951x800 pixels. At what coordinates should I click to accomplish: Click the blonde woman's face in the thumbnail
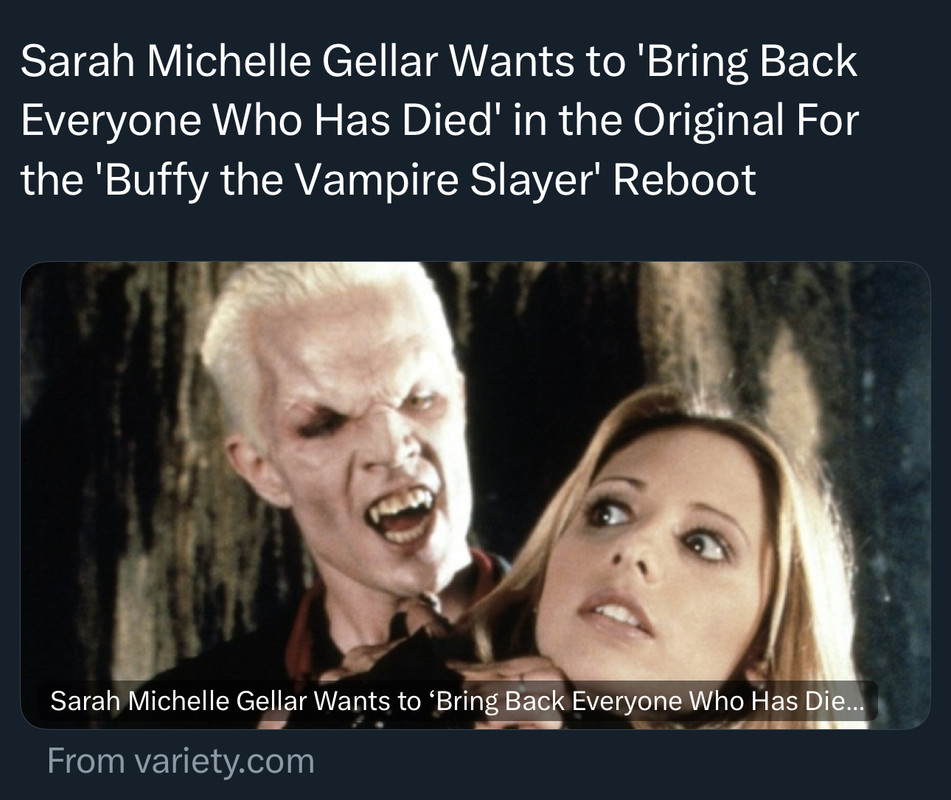[655, 546]
